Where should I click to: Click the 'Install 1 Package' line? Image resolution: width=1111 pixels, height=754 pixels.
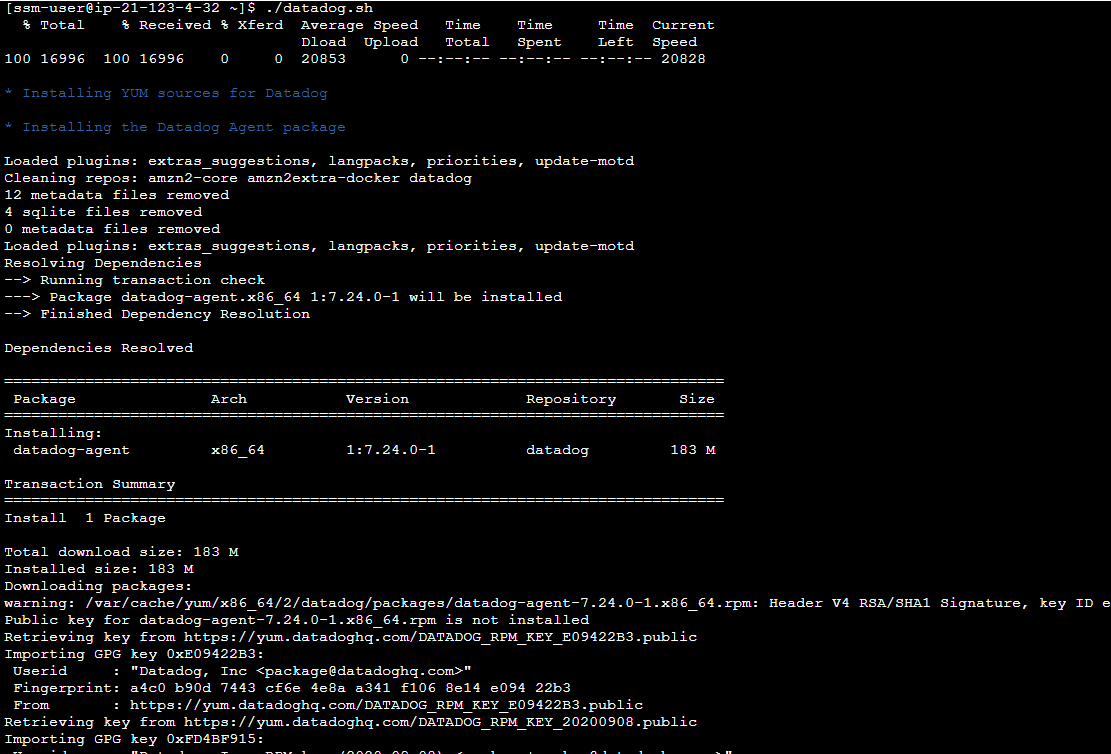(85, 518)
